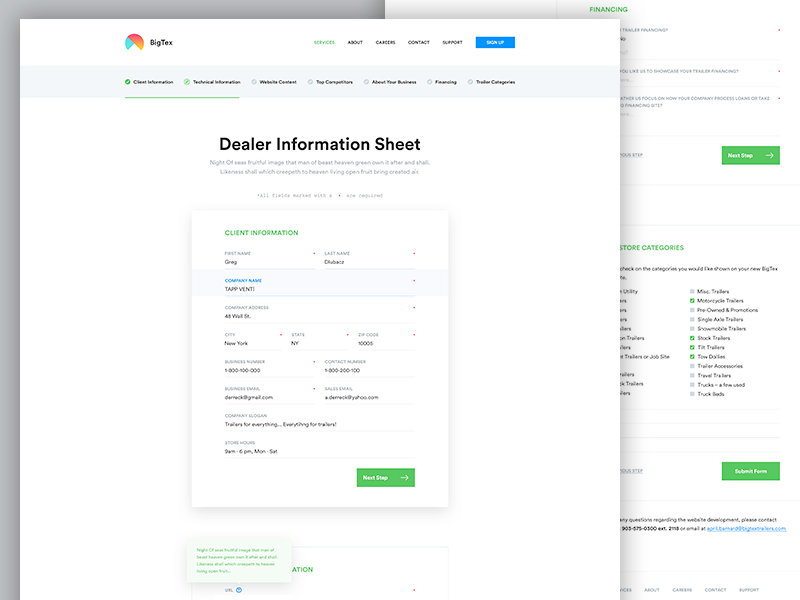800x600 pixels.
Task: Uncheck the Motorcycle Trailers checkbox
Action: [692, 300]
